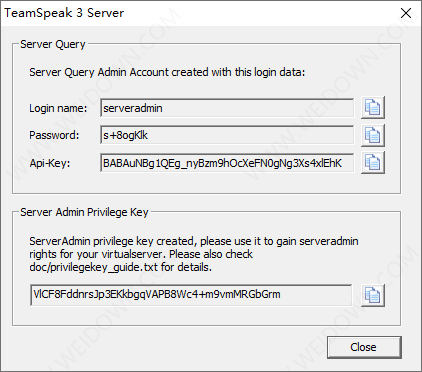Click the Login name field showing serveradmin

pos(227,108)
